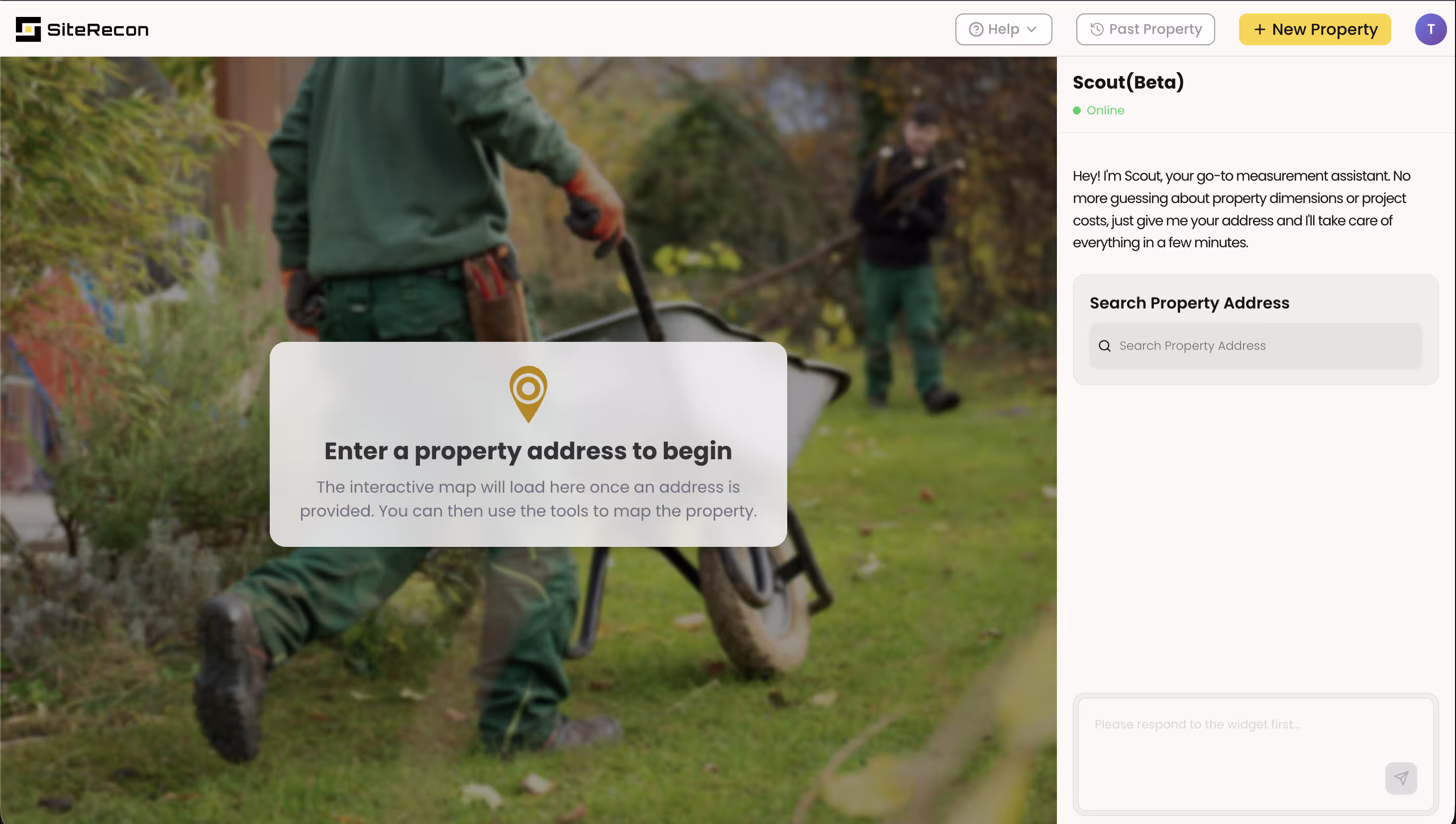Image resolution: width=1456 pixels, height=824 pixels.
Task: Click the Scout(Beta) panel title
Action: pyautogui.click(x=1128, y=83)
